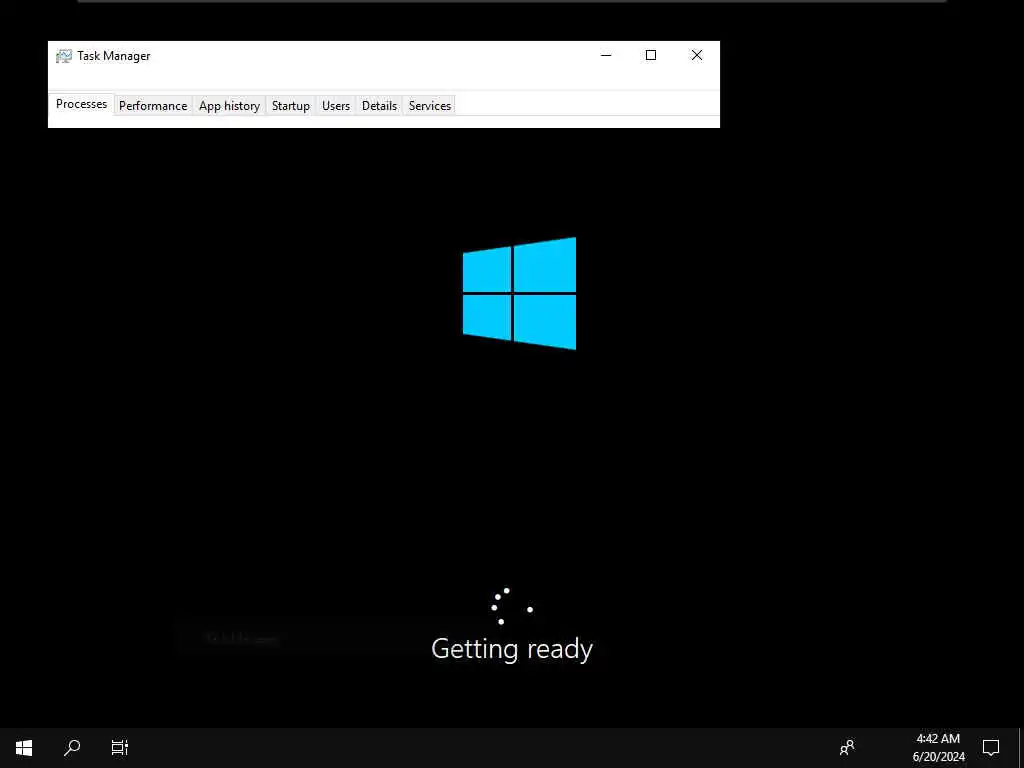Minimize the Task Manager window

coord(606,56)
